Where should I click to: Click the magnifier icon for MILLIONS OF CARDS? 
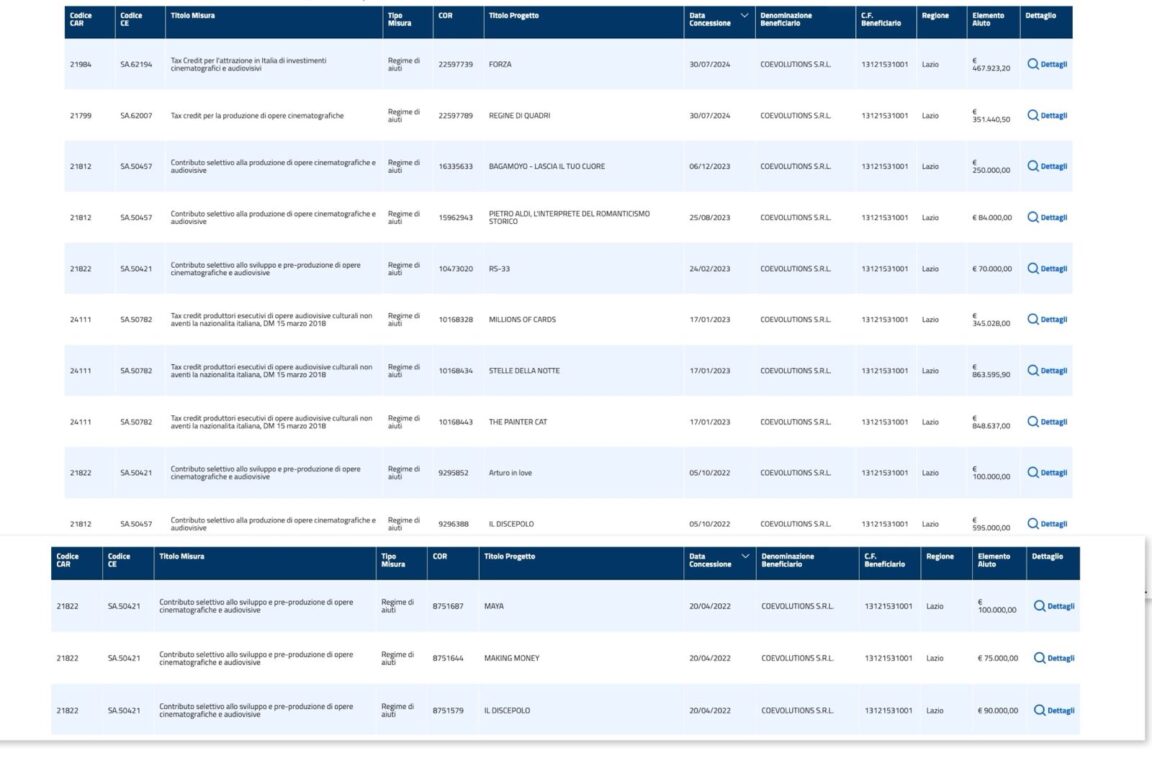[x=1032, y=320]
